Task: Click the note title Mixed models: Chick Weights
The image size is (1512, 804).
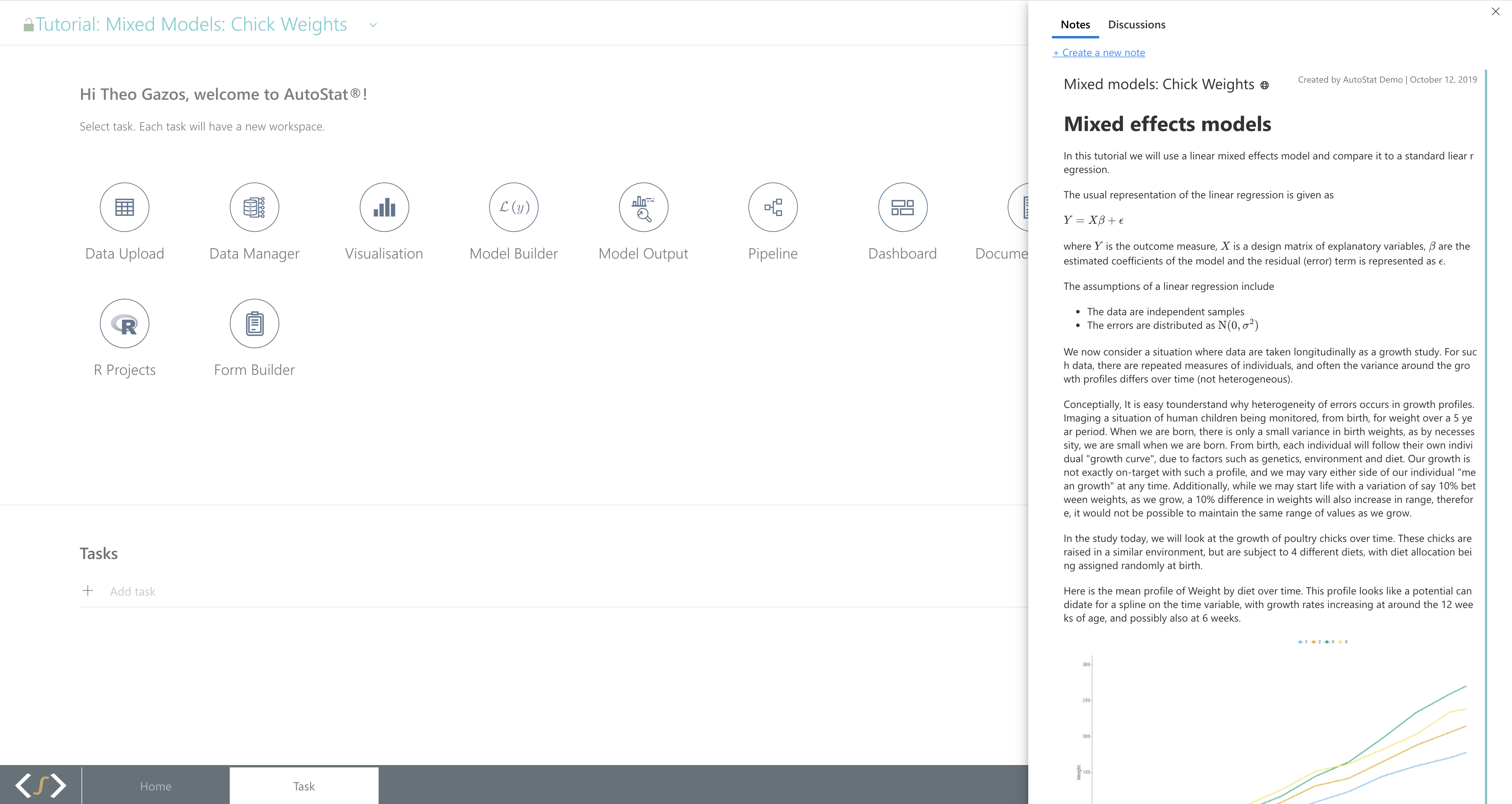Action: (x=1159, y=84)
